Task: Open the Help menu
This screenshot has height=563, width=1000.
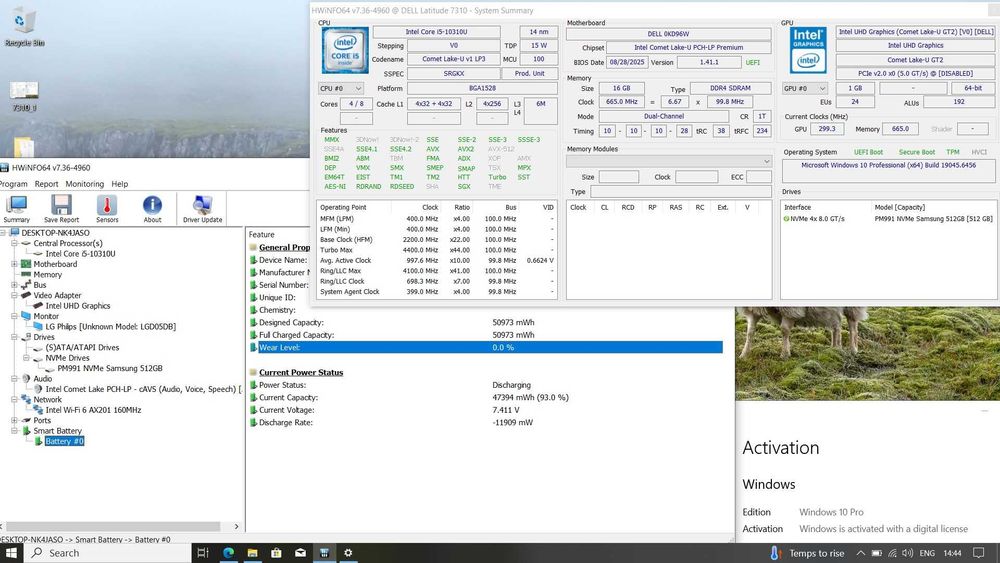Action: pyautogui.click(x=120, y=184)
